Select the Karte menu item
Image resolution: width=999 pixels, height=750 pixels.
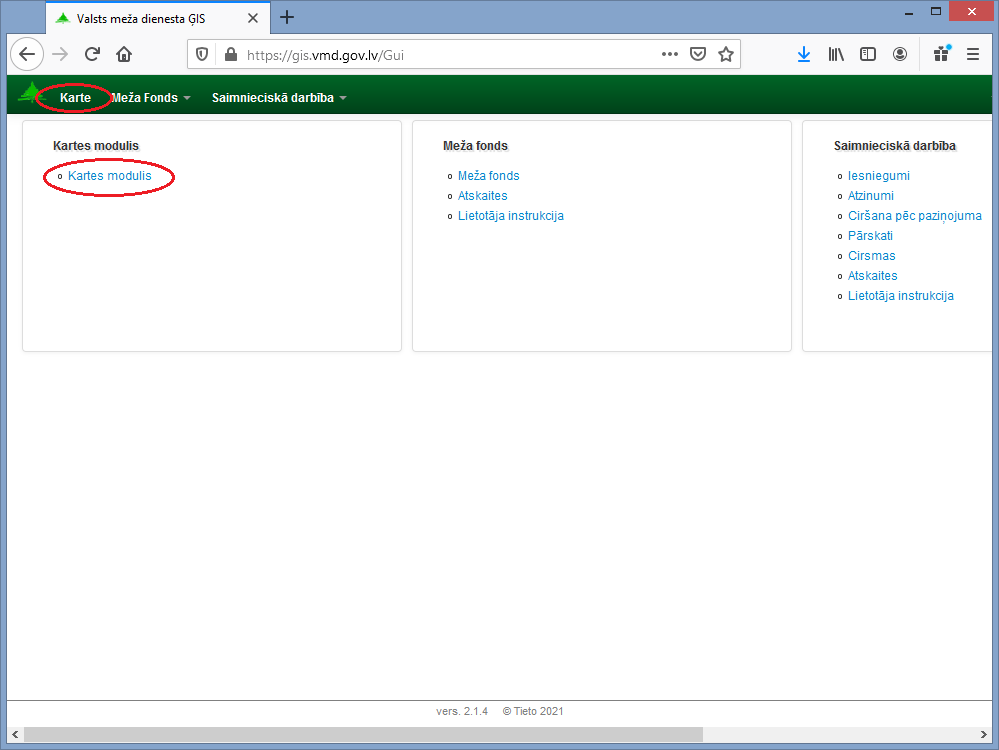75,98
